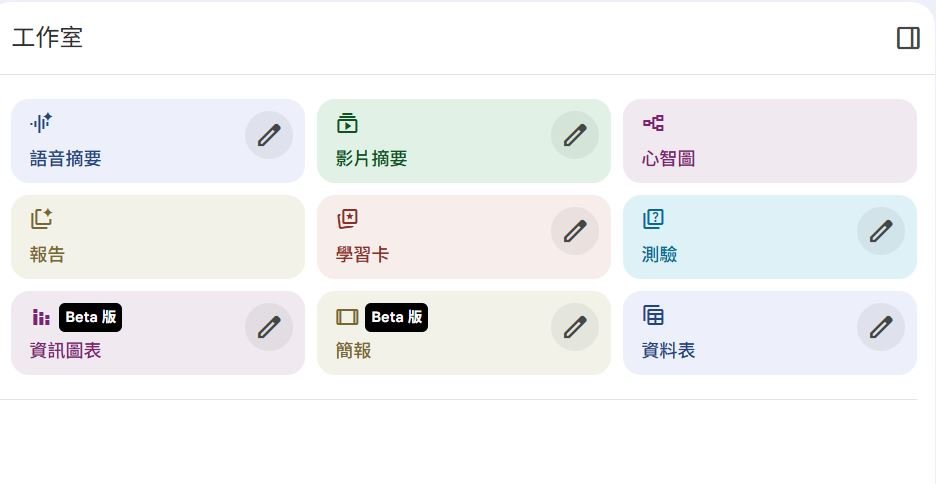Customize 影片摘要 via its pencil icon
The image size is (936, 484).
[x=575, y=135]
